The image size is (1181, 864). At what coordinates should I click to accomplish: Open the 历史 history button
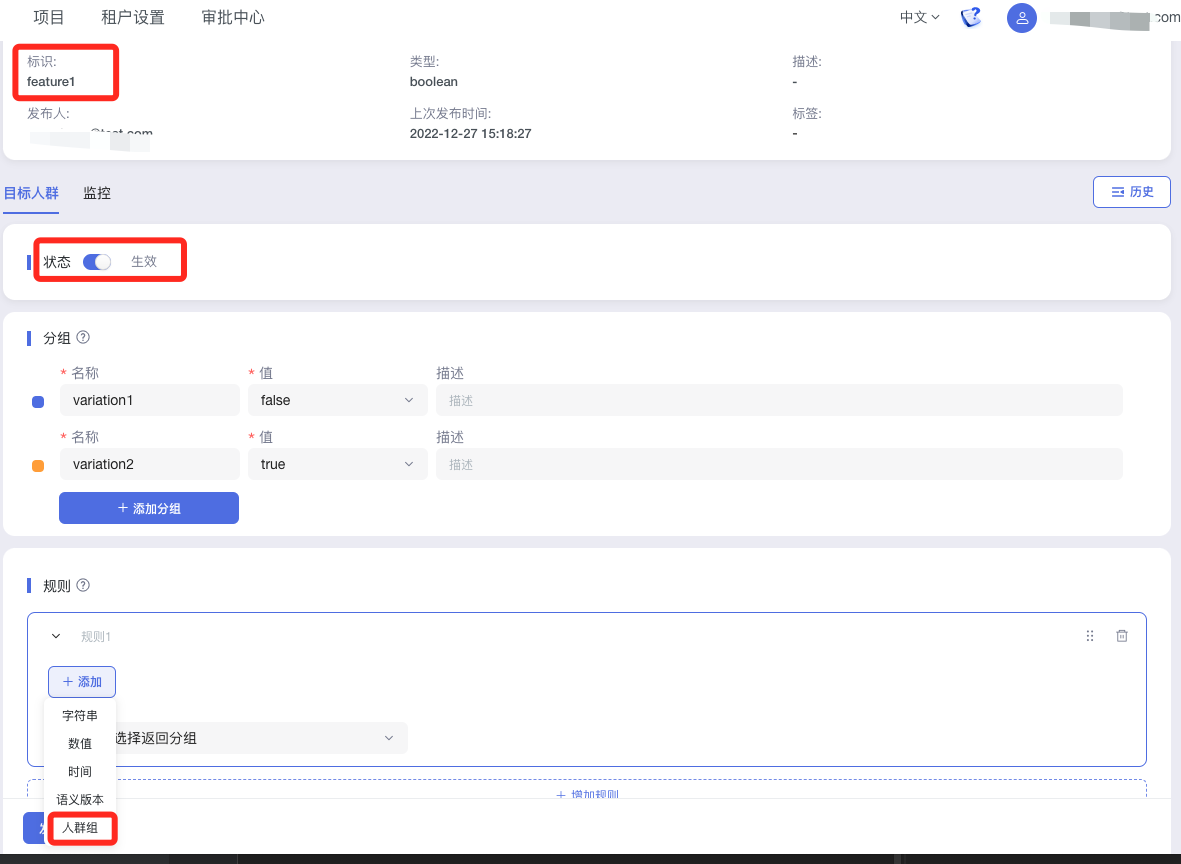pos(1132,192)
